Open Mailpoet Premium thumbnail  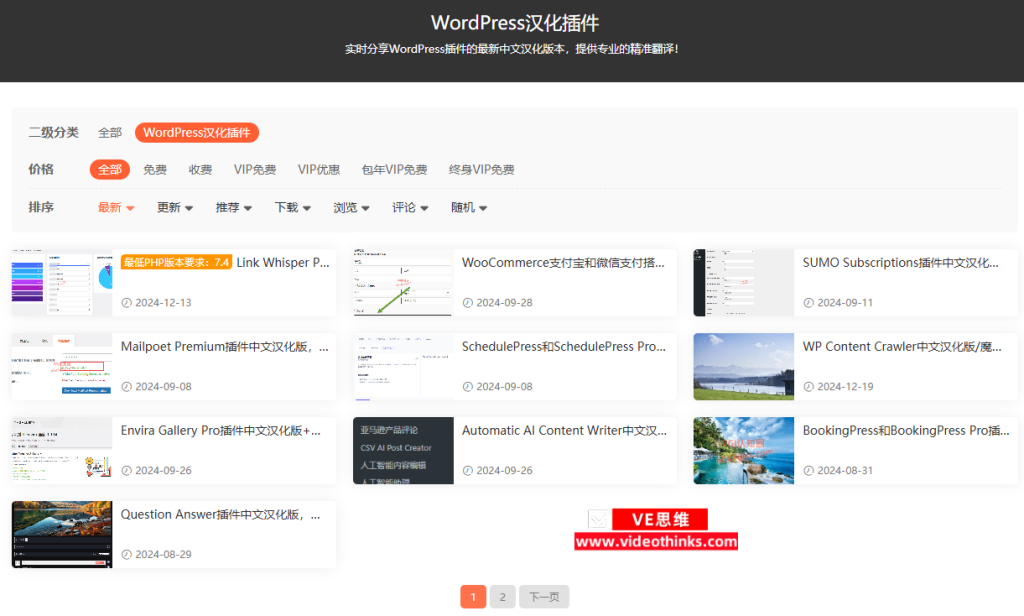point(62,366)
